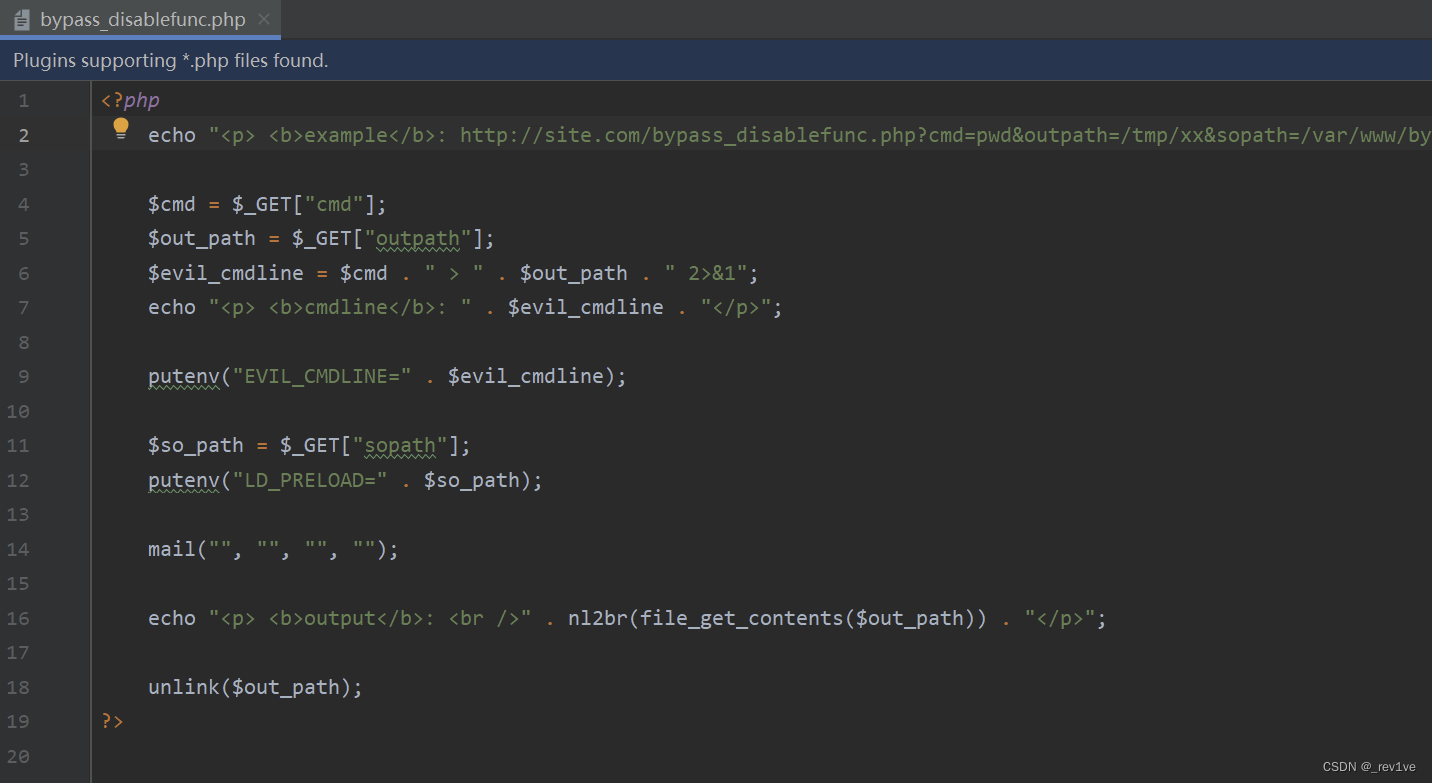
Task: Click line number 20 in gutter
Action: [x=18, y=756]
